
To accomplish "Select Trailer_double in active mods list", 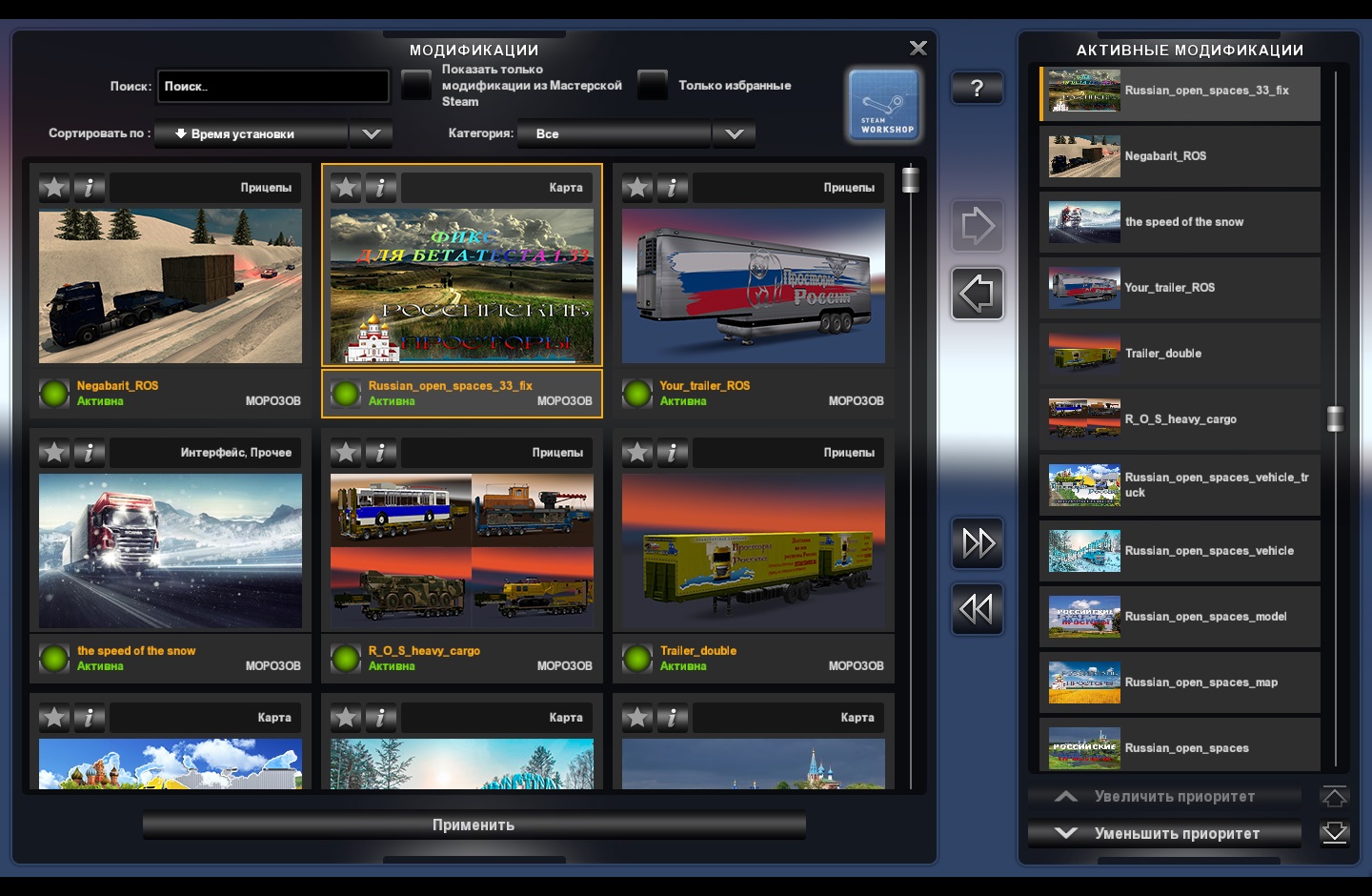I will [x=1180, y=354].
